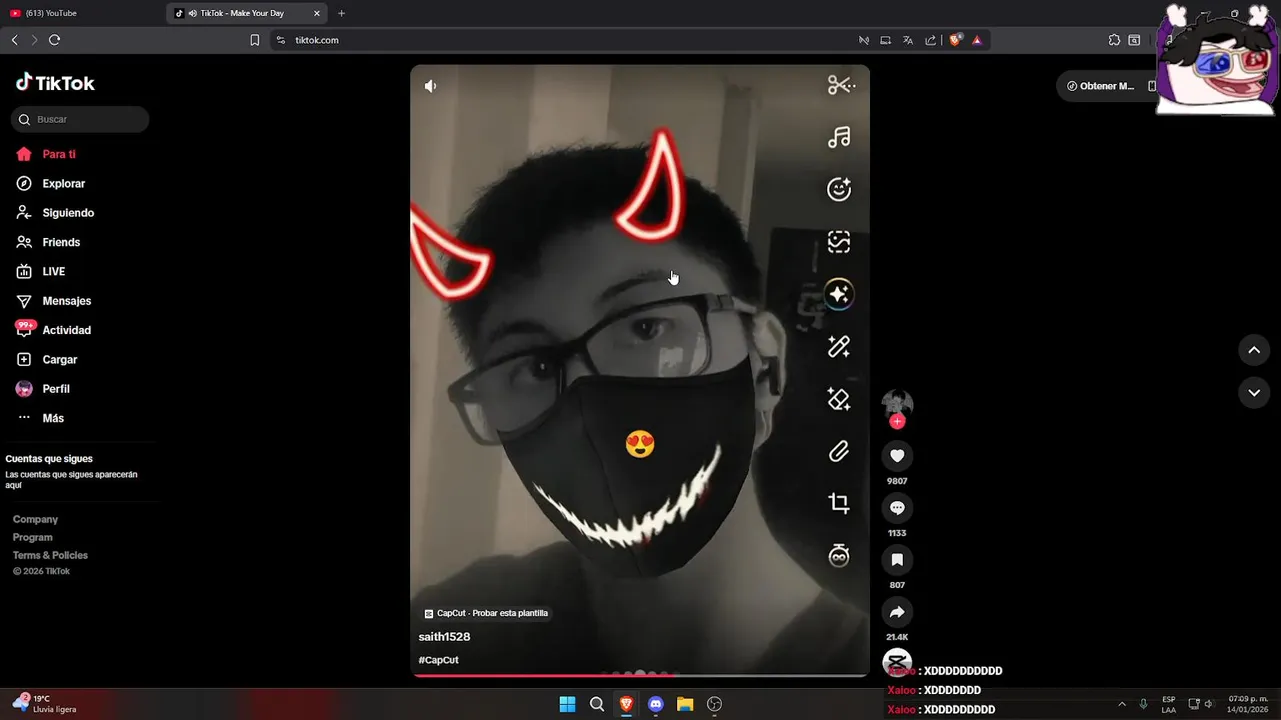Open a new browser tab
This screenshot has width=1281, height=720.
click(342, 13)
